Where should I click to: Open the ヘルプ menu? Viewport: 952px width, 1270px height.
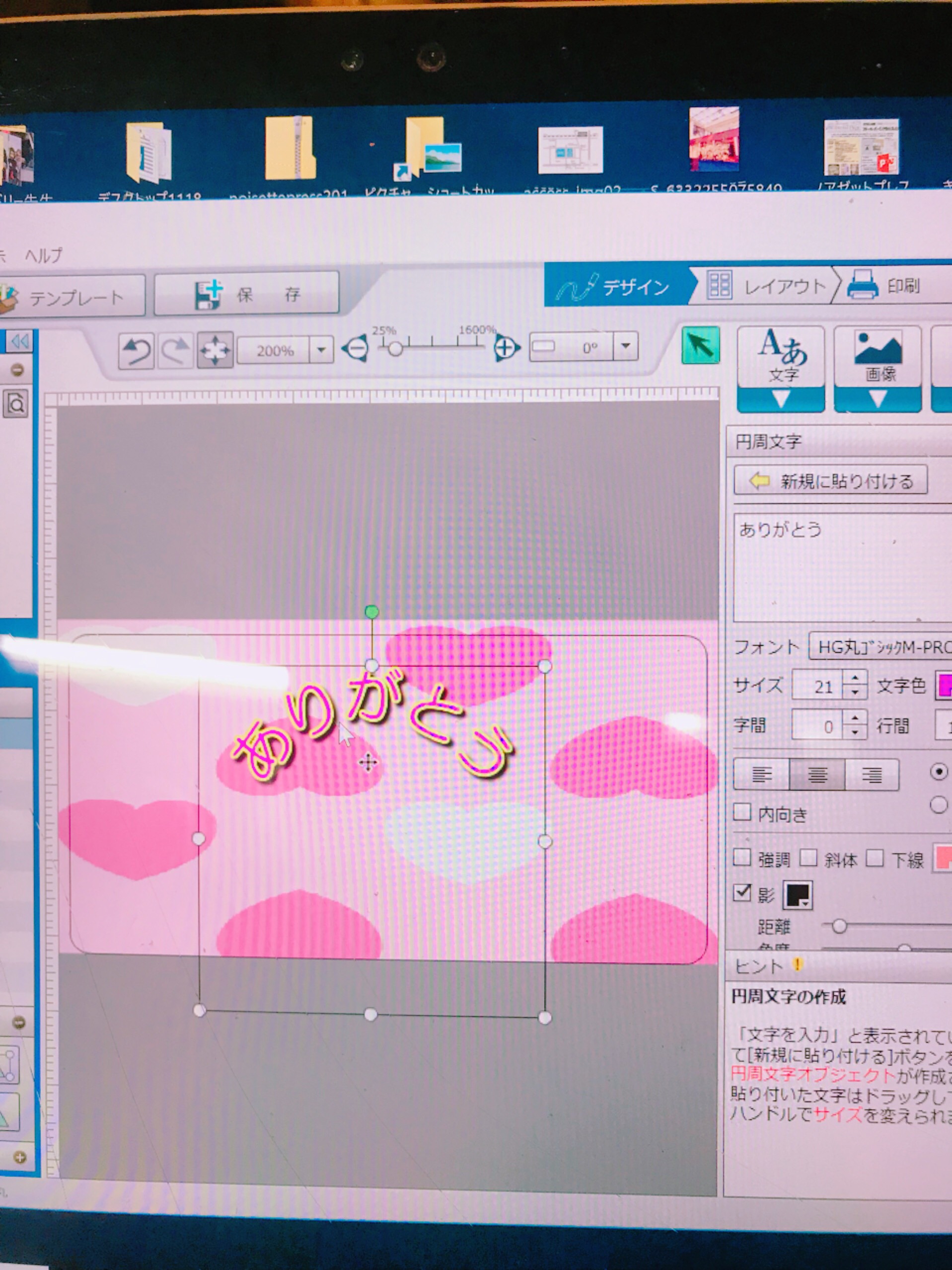44,255
